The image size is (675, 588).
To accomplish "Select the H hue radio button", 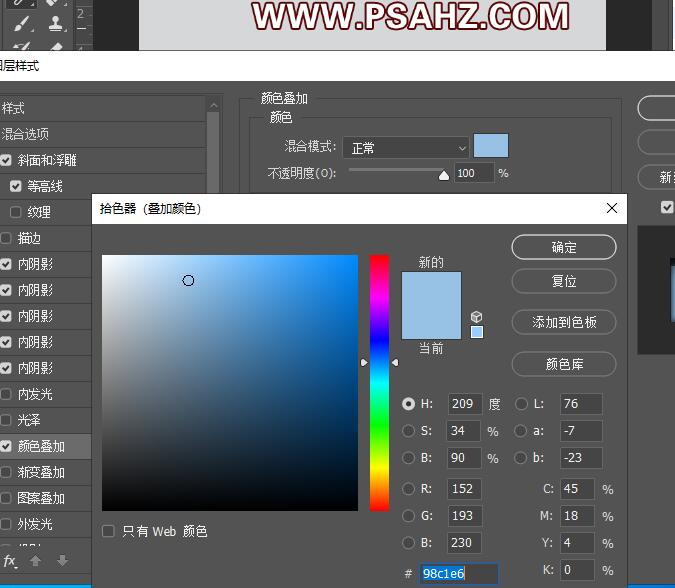I will point(408,404).
